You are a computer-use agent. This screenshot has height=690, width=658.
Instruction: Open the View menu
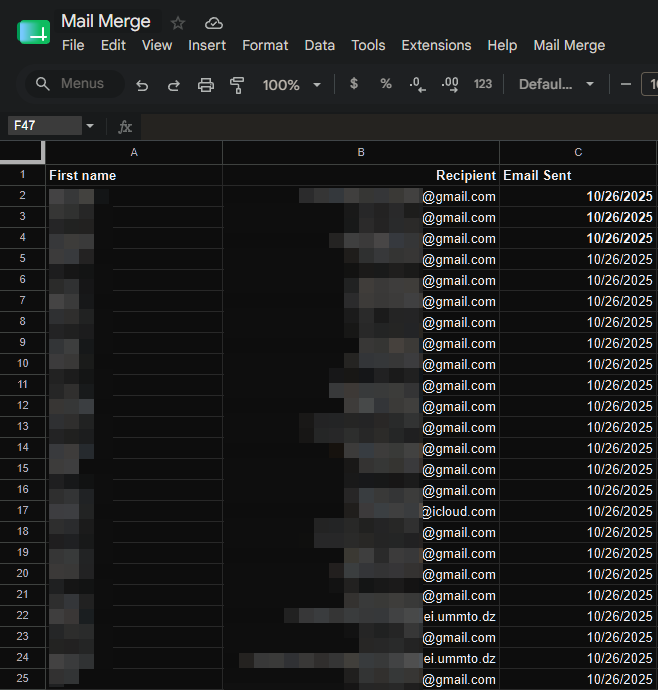(x=157, y=45)
